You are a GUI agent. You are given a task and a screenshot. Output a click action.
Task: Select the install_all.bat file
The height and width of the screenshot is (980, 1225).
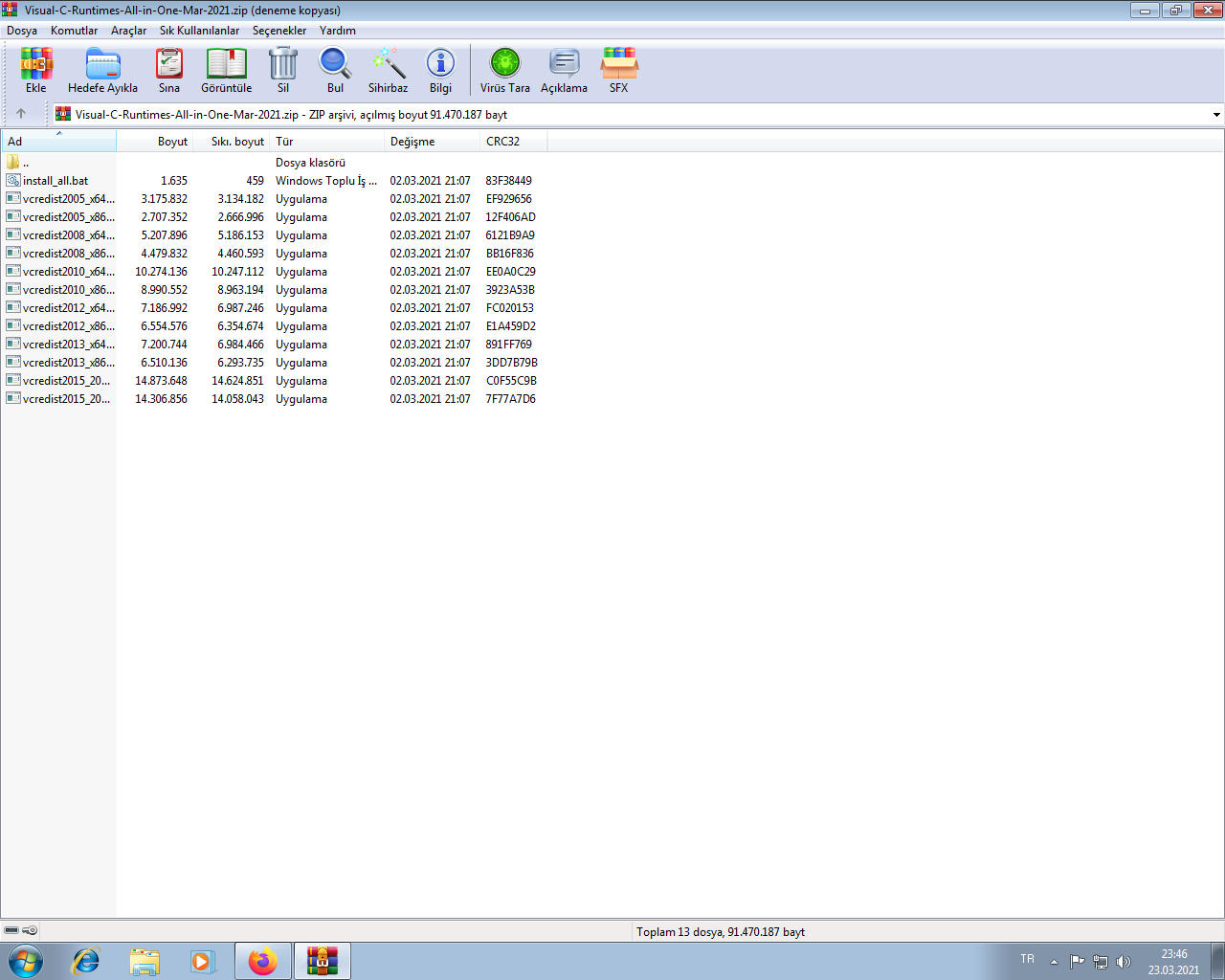tap(274, 181)
